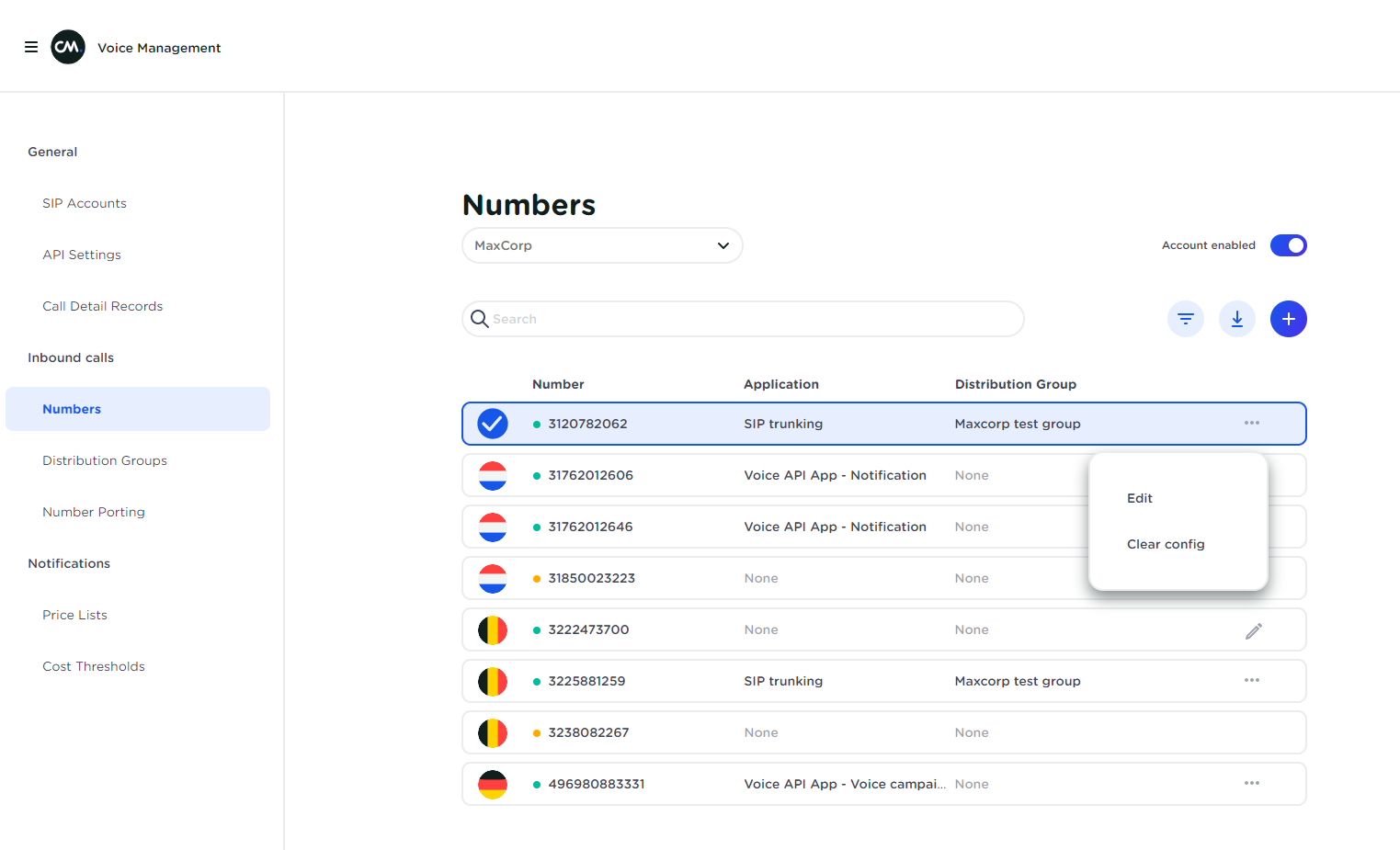This screenshot has width=1400, height=850.
Task: Open the filter options icon
Action: click(1185, 319)
